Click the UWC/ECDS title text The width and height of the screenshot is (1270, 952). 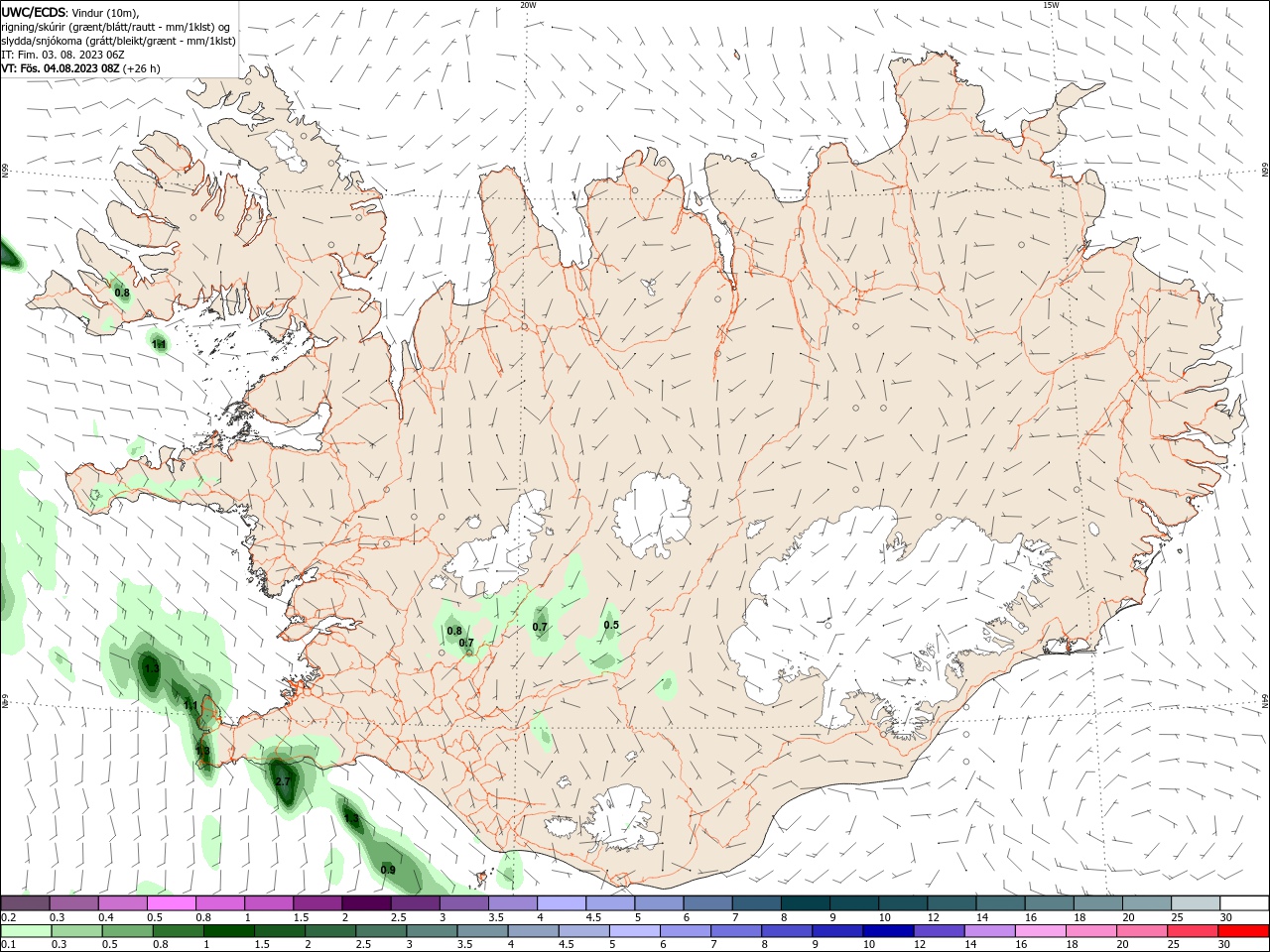tap(34, 12)
